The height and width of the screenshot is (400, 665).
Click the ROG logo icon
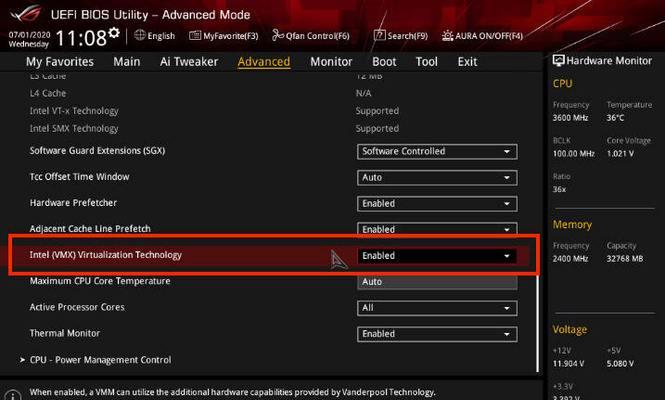[x=26, y=14]
